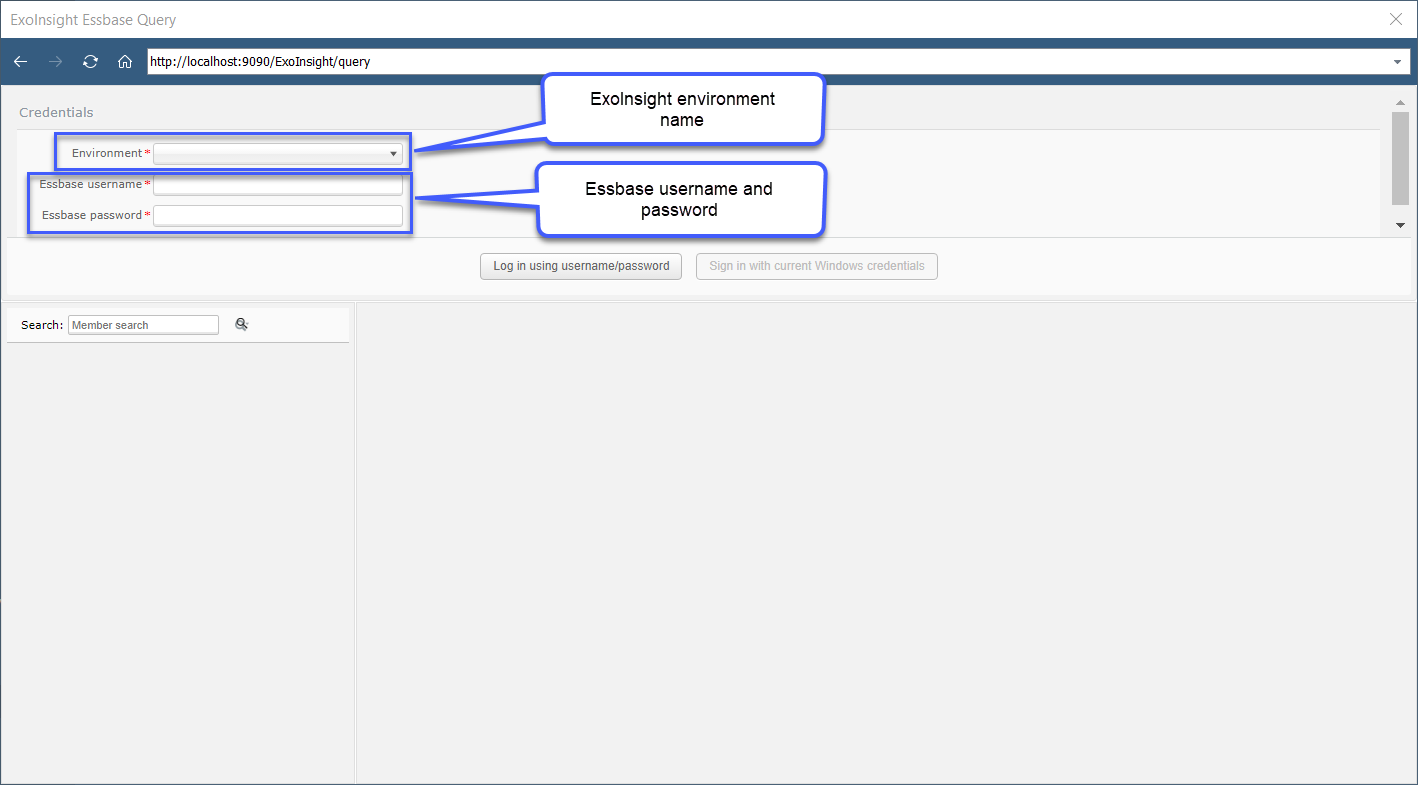Reload the page with the refresh icon

(x=90, y=62)
